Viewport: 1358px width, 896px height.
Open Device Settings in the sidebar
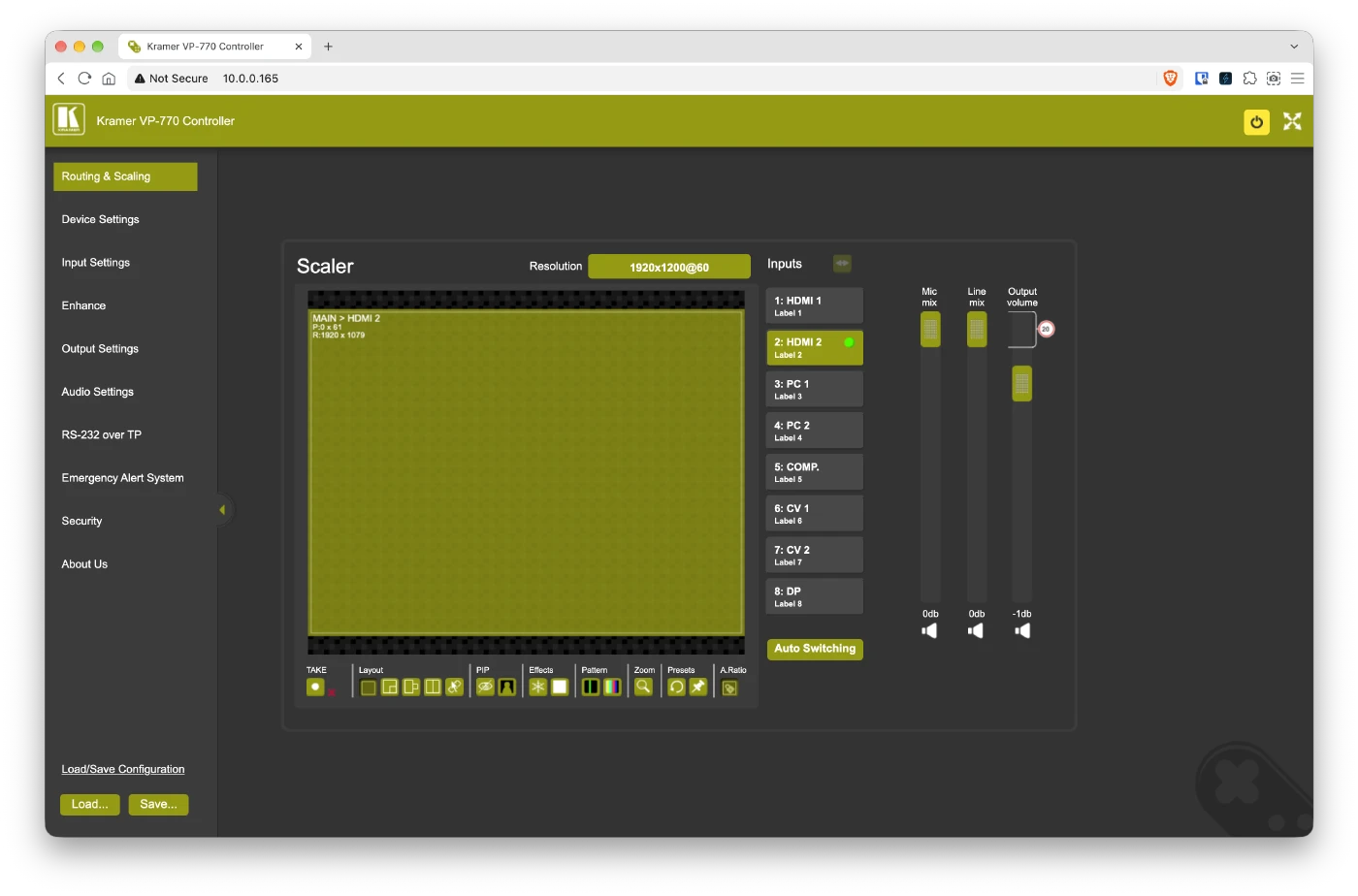point(100,220)
